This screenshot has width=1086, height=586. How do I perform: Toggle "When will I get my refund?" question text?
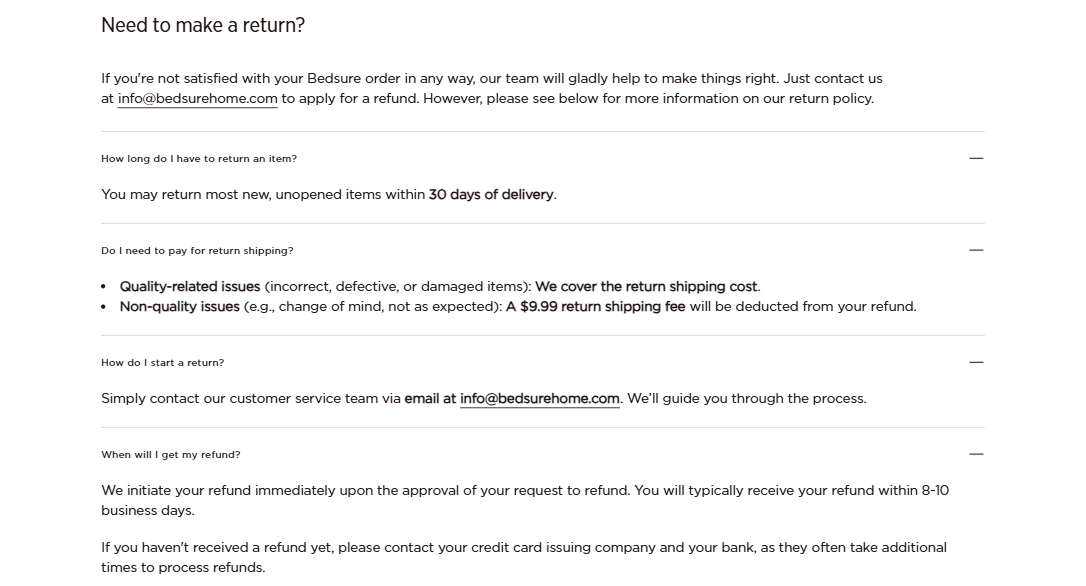171,455
